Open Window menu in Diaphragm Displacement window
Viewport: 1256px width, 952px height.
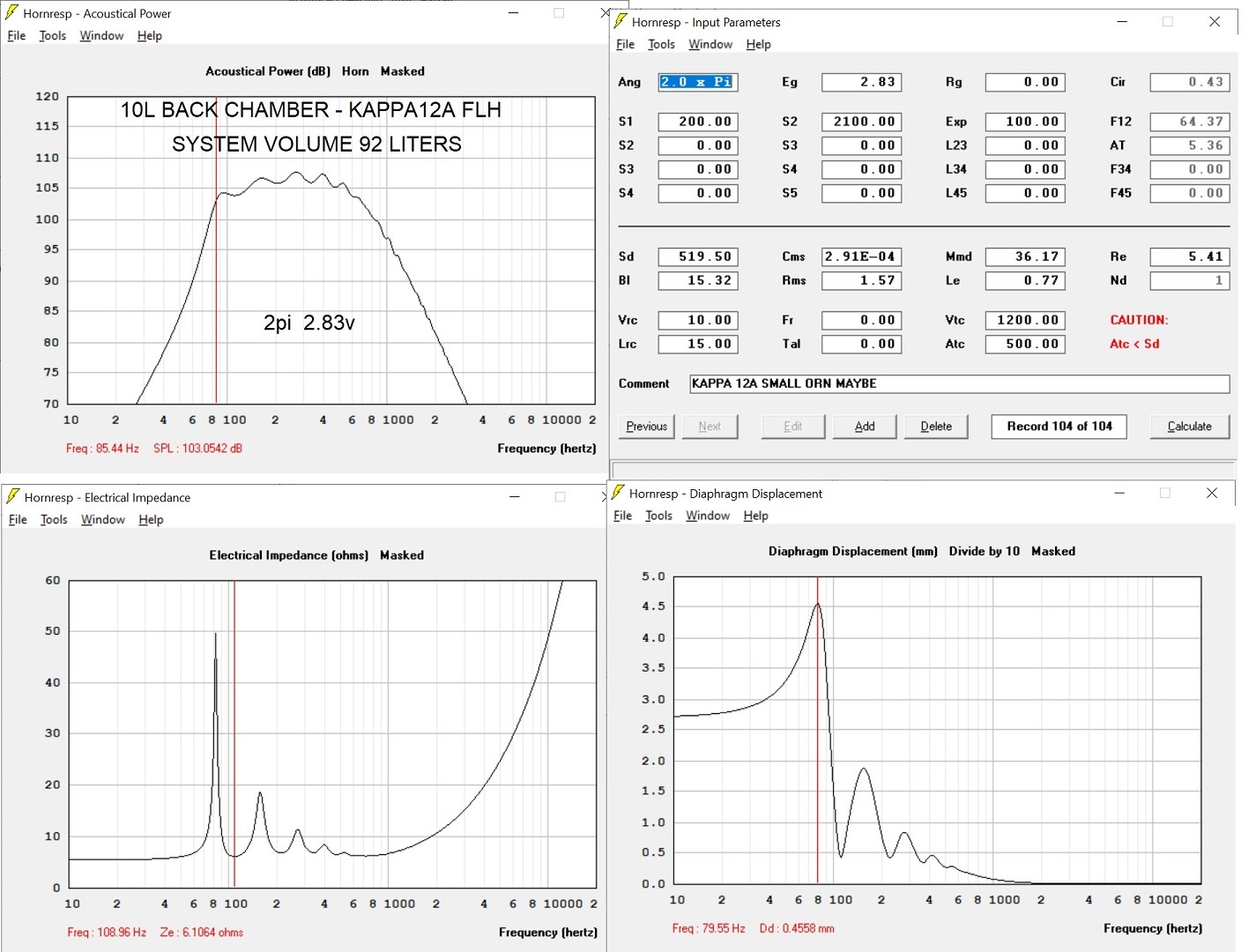tap(708, 517)
